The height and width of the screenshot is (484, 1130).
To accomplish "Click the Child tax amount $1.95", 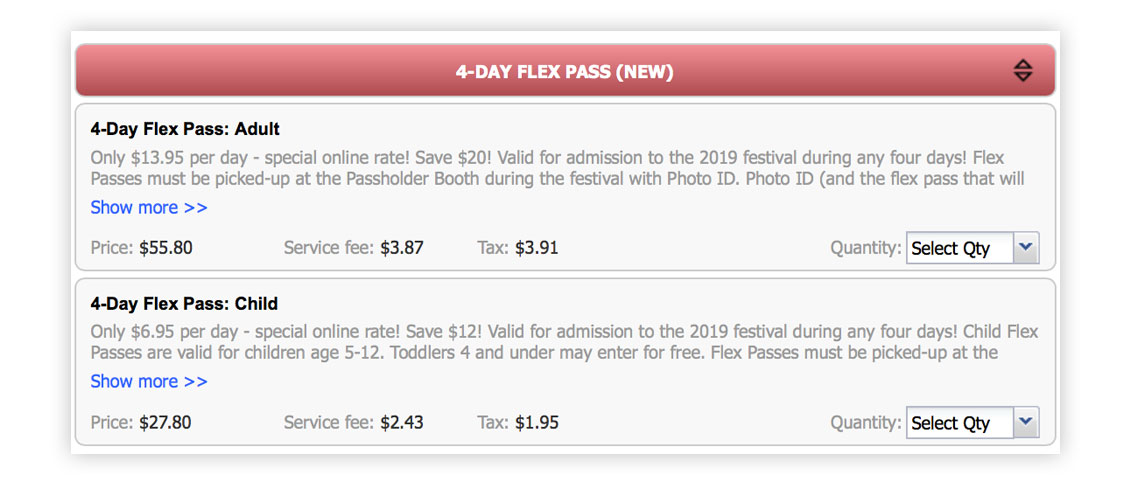I will pos(537,423).
